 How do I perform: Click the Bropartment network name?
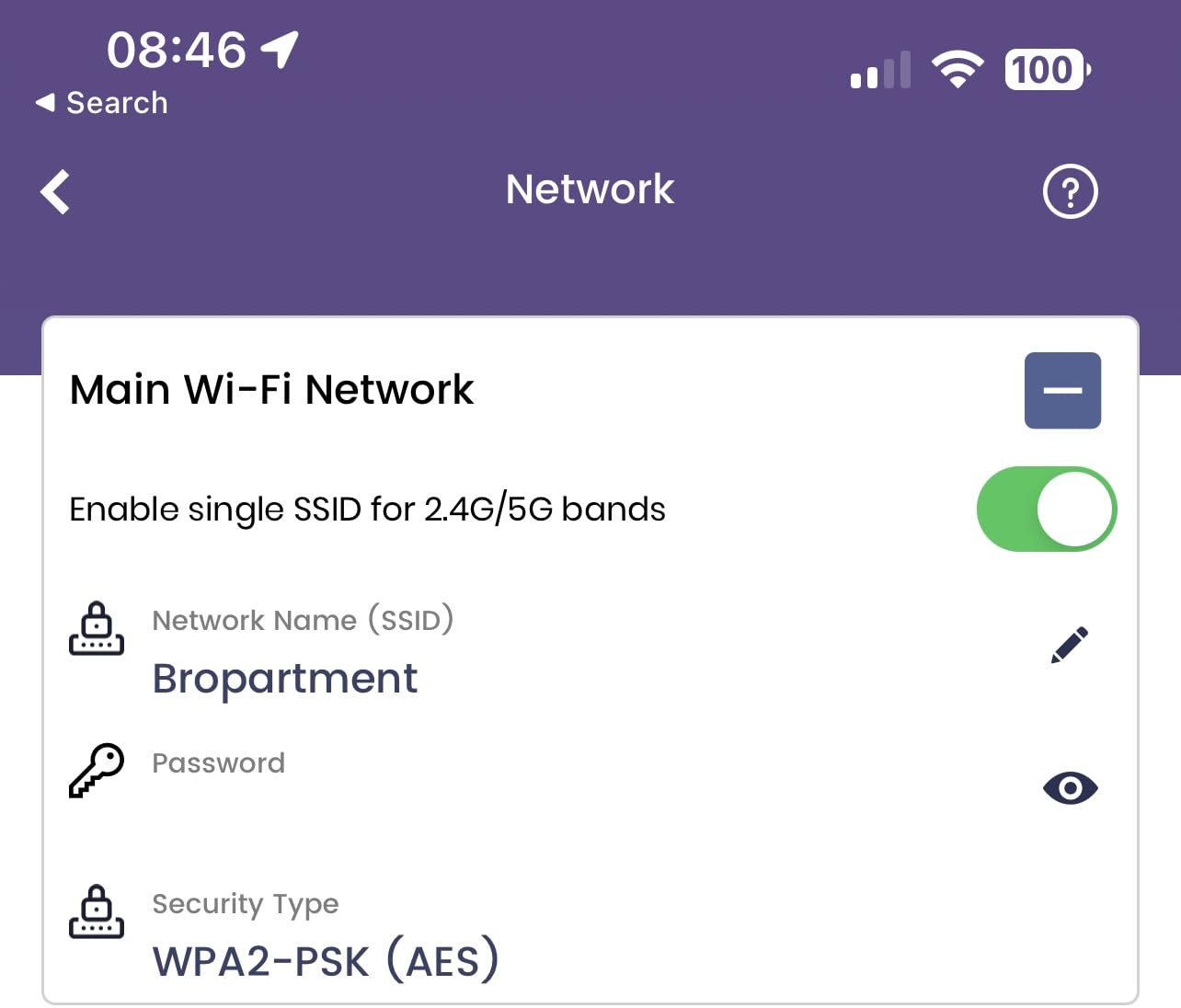coord(285,679)
